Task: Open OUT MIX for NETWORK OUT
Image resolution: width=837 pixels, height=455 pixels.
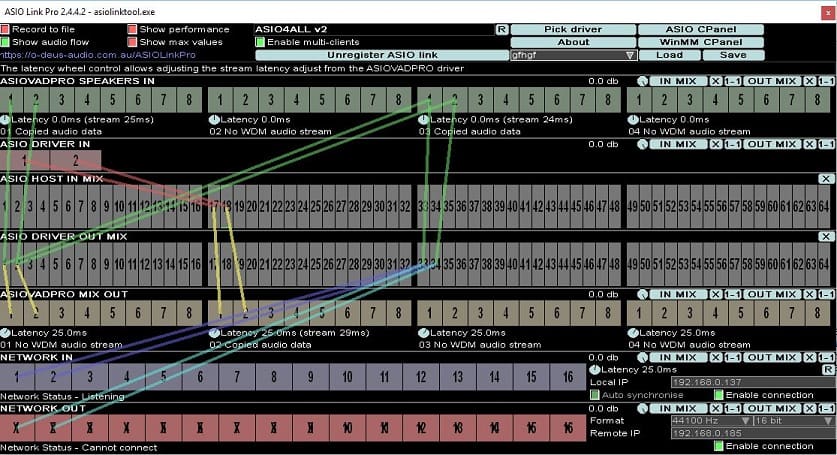Action: click(x=772, y=409)
